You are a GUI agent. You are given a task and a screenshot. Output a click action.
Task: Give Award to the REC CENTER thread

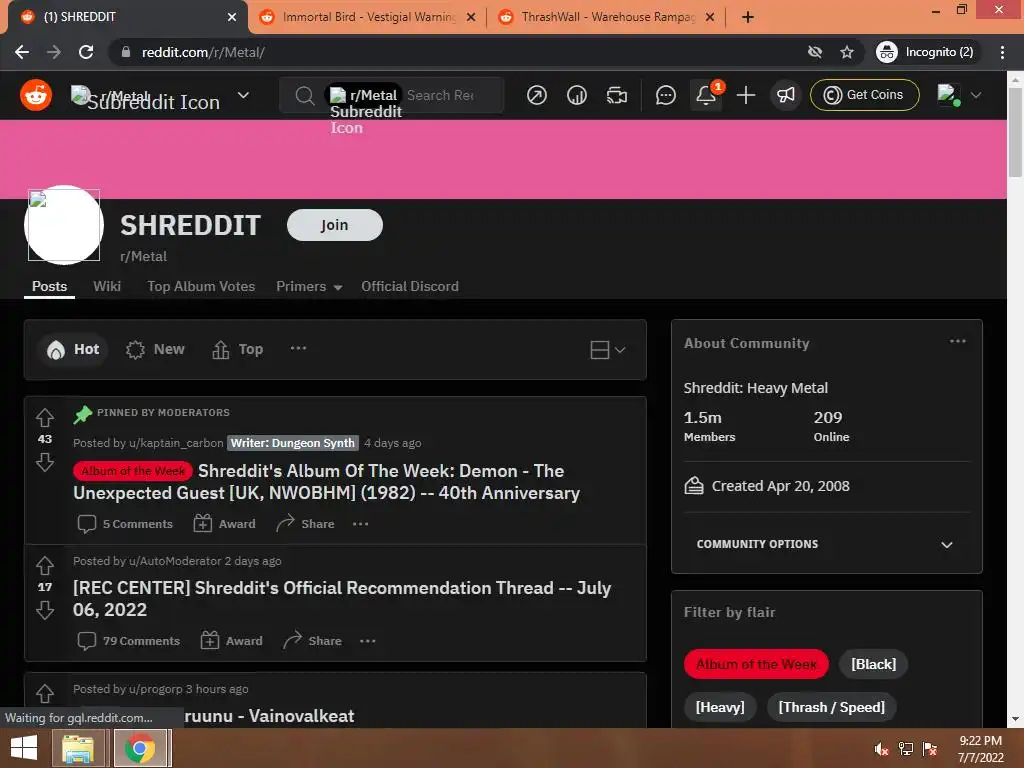point(231,641)
